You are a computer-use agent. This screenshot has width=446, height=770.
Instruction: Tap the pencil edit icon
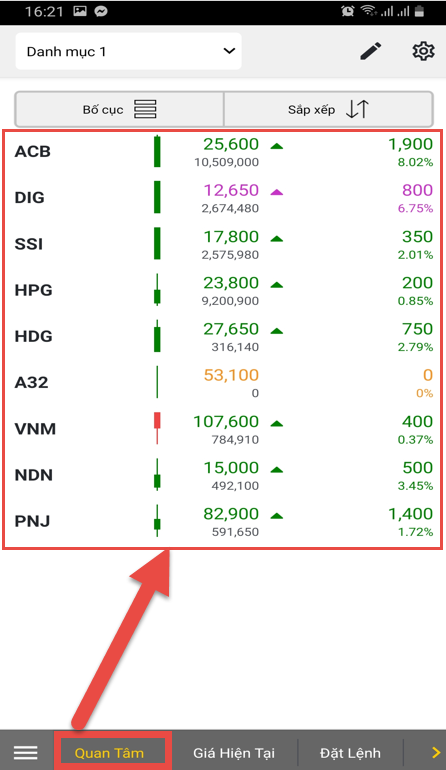[371, 51]
